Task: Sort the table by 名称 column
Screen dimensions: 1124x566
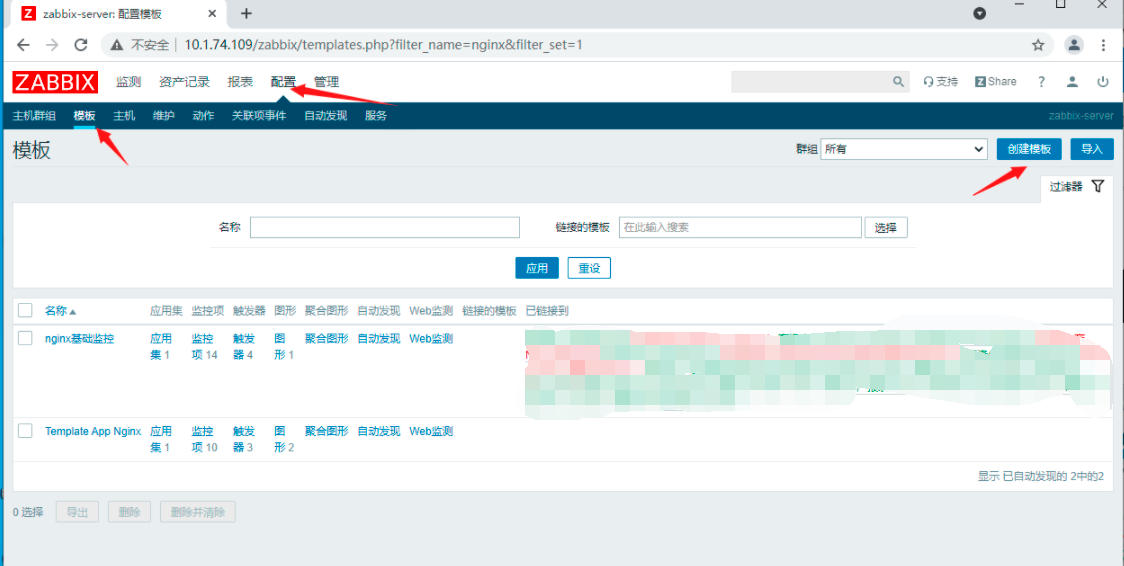Action: click(60, 311)
